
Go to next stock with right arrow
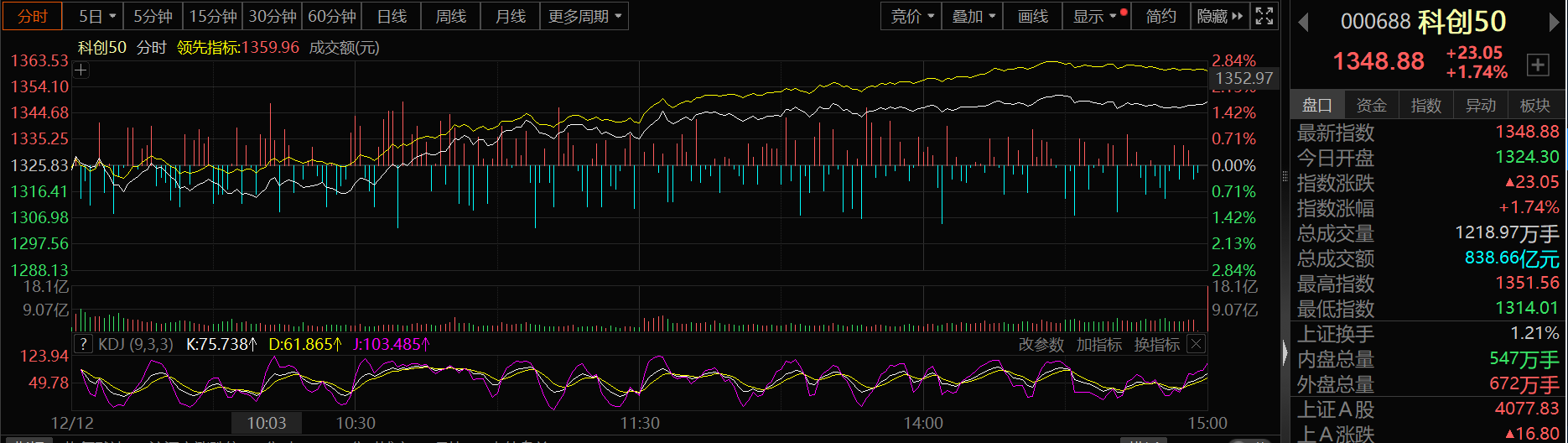tap(1554, 22)
